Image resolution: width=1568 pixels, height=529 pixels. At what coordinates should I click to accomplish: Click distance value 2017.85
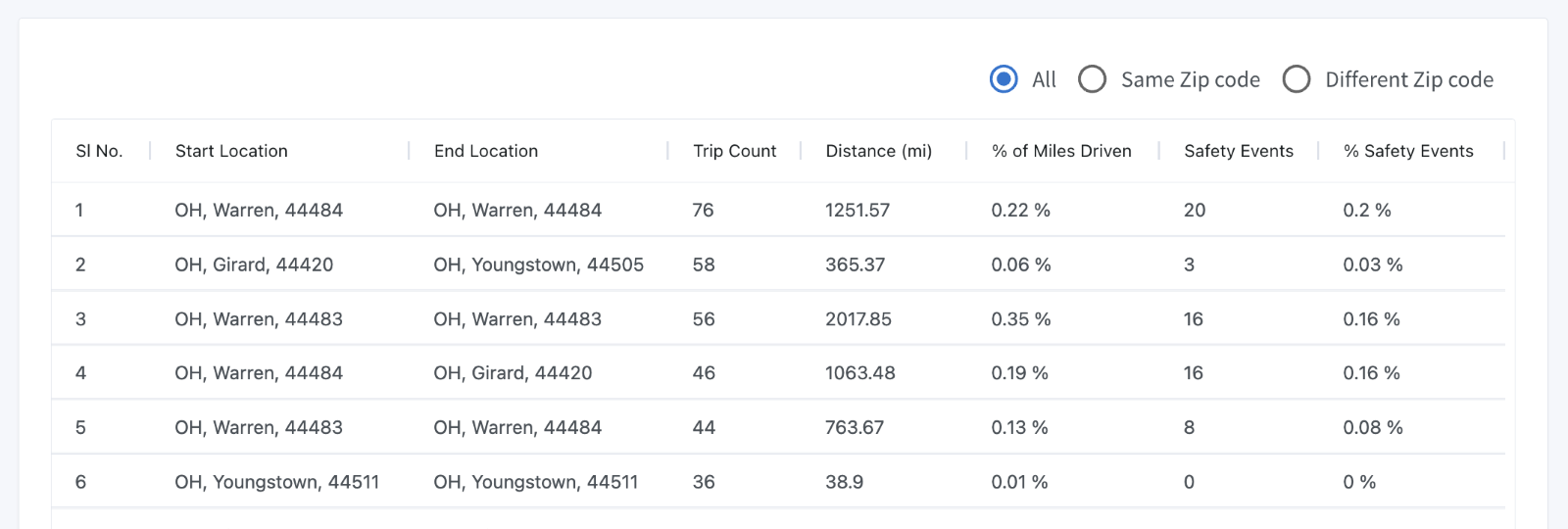pos(858,319)
